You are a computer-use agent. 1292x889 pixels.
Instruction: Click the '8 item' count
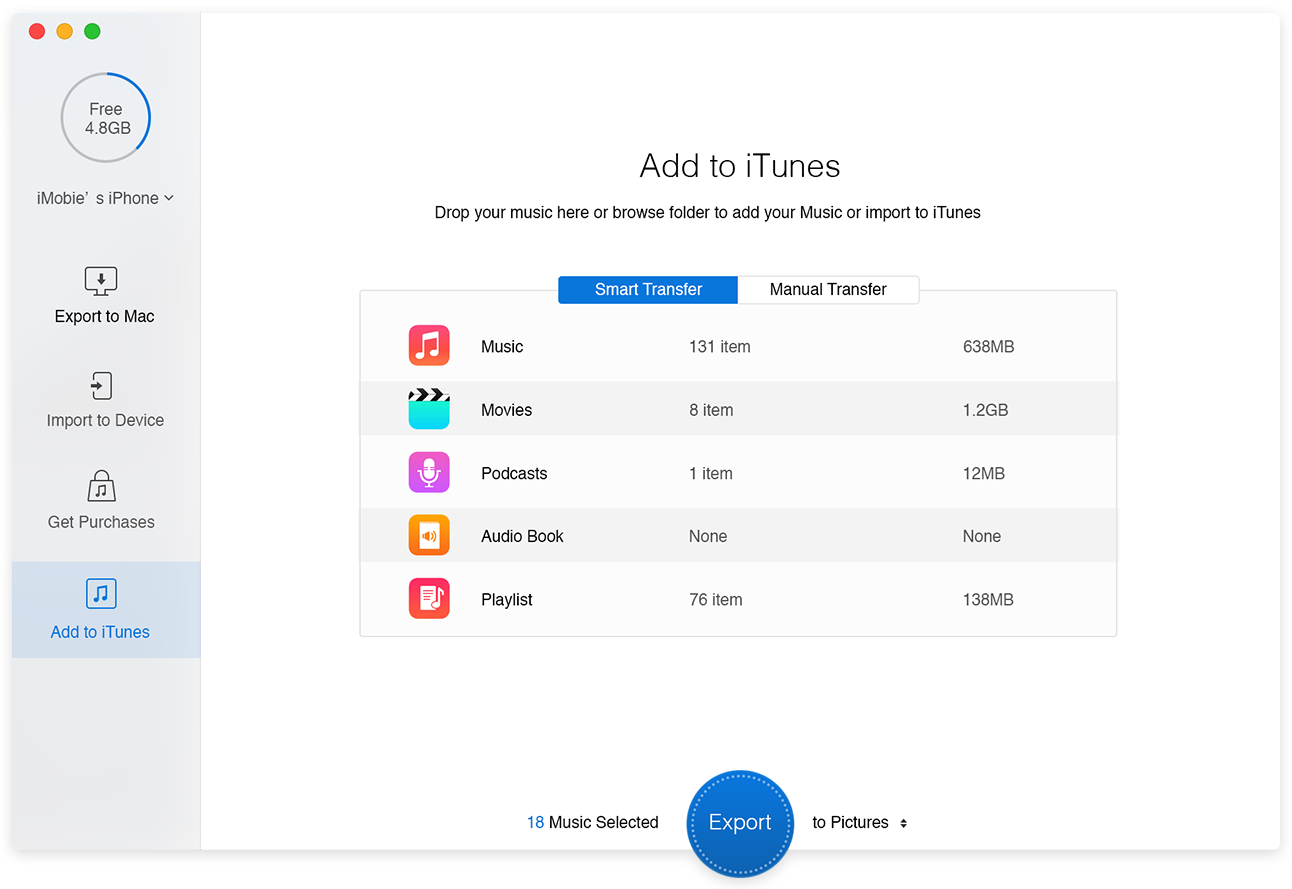711,410
